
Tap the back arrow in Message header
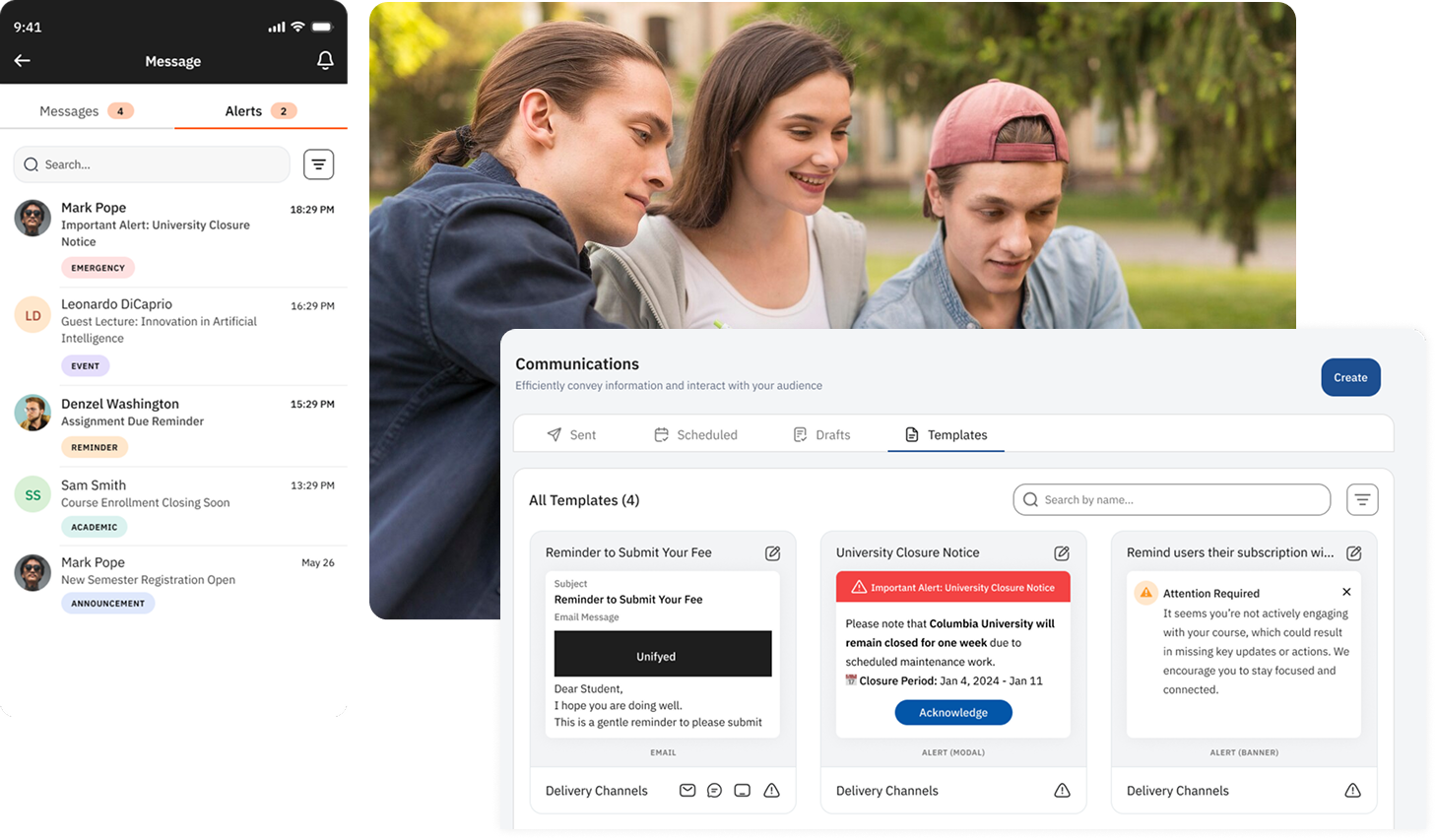click(x=23, y=61)
